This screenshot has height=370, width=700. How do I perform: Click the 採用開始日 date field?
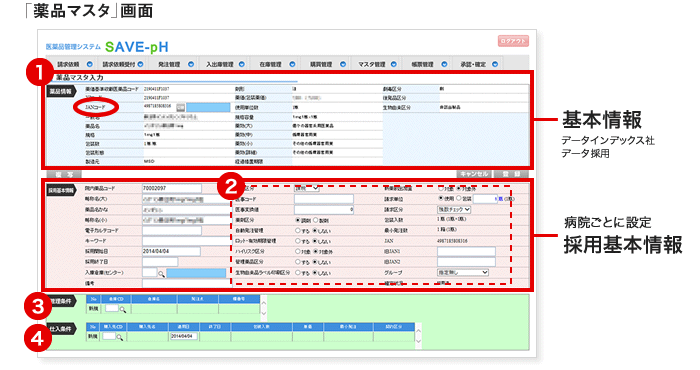(x=171, y=252)
